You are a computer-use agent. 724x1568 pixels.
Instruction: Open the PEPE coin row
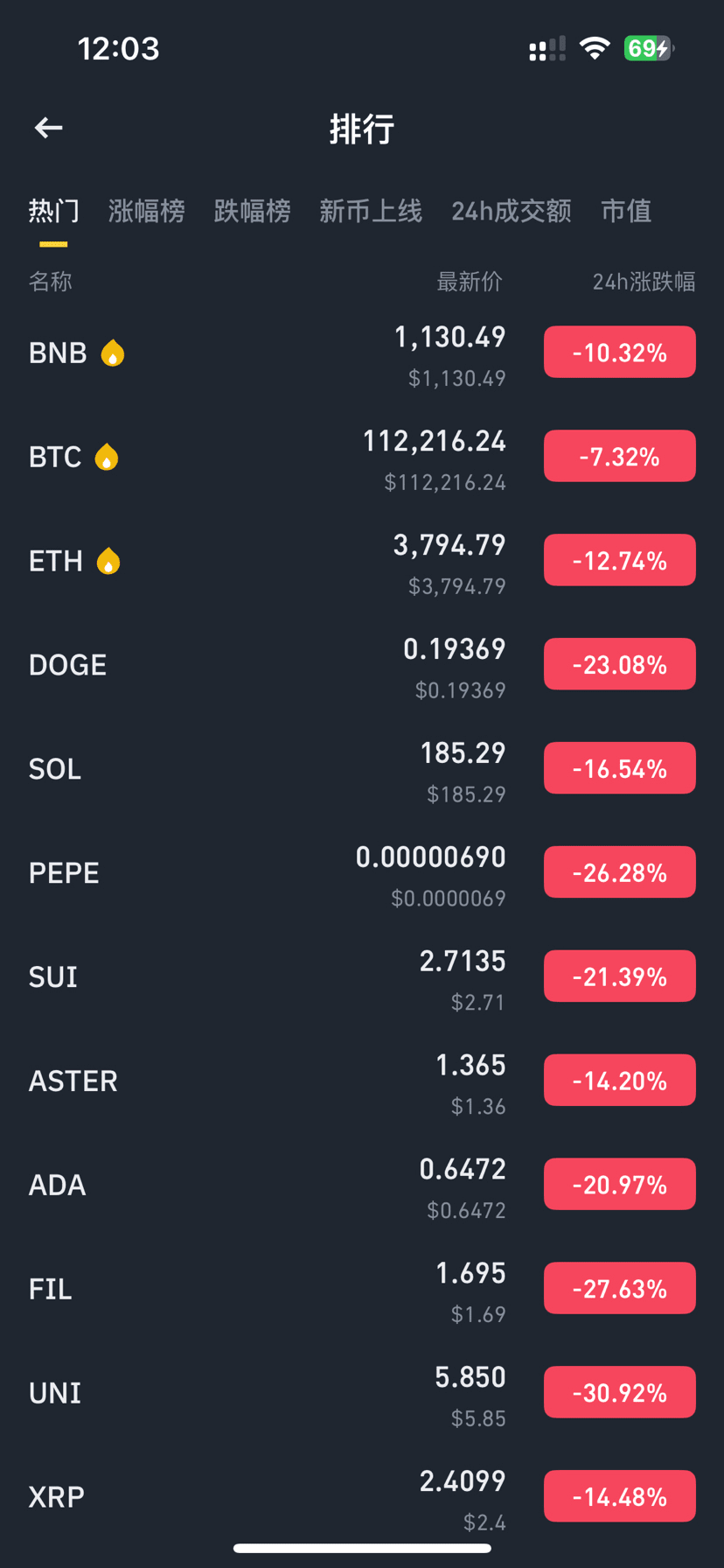click(x=262, y=873)
